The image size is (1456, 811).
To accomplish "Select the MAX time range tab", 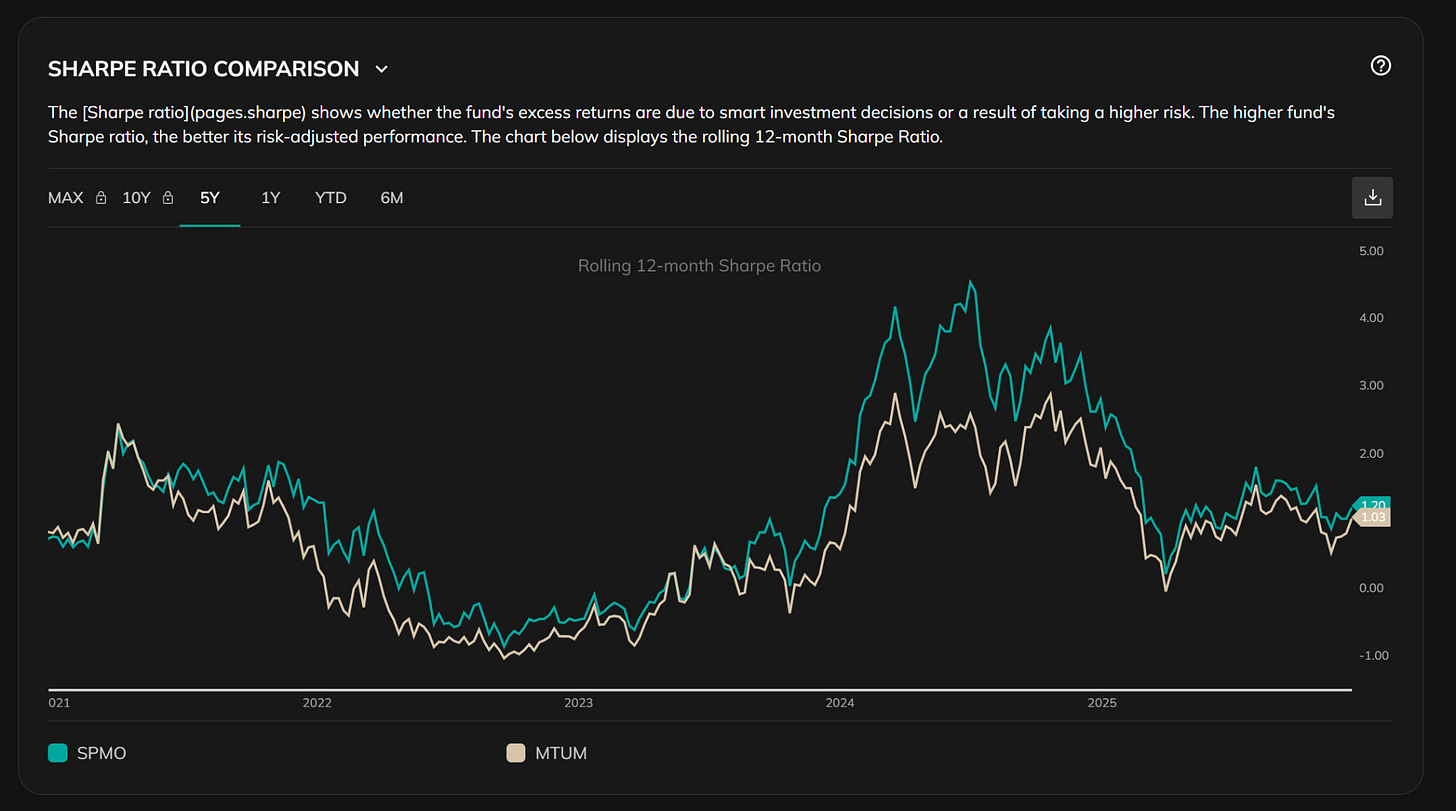I will tap(66, 198).
